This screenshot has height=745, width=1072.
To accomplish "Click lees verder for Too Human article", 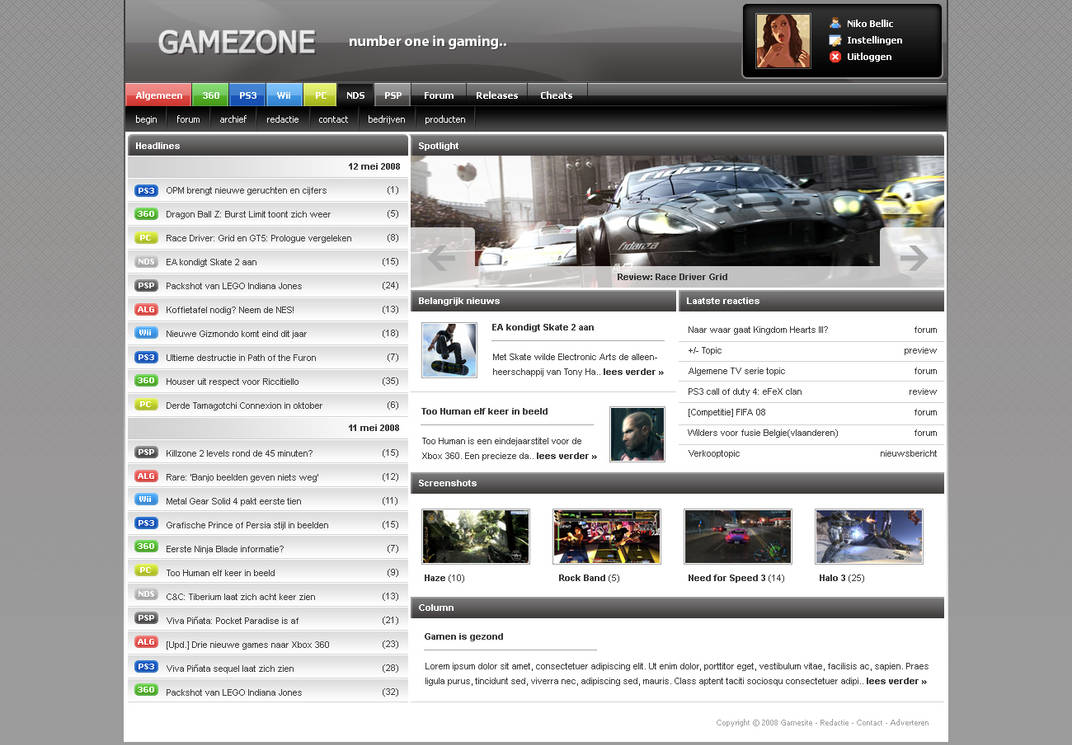I will pyautogui.click(x=566, y=456).
